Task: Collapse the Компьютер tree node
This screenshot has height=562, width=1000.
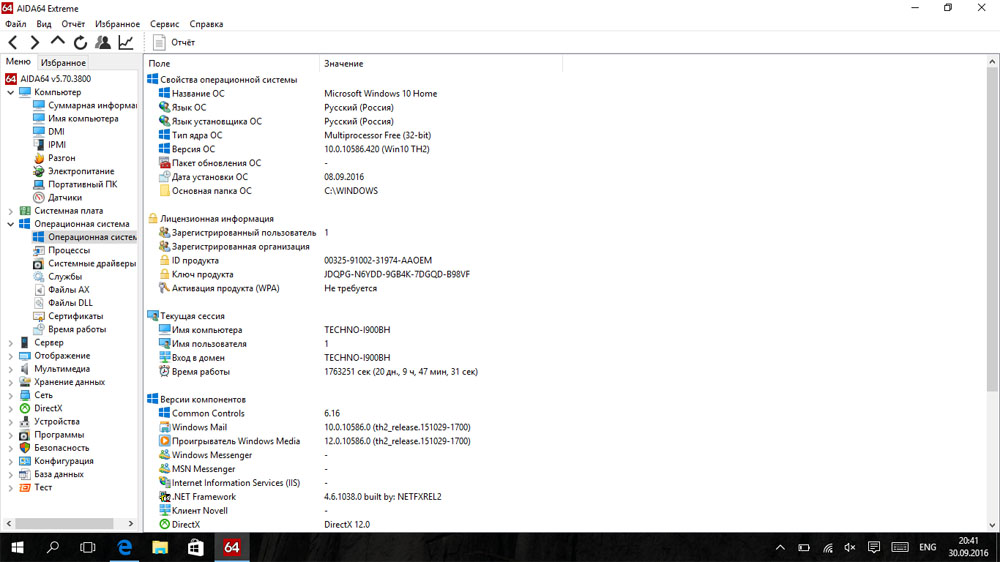Action: (10, 92)
